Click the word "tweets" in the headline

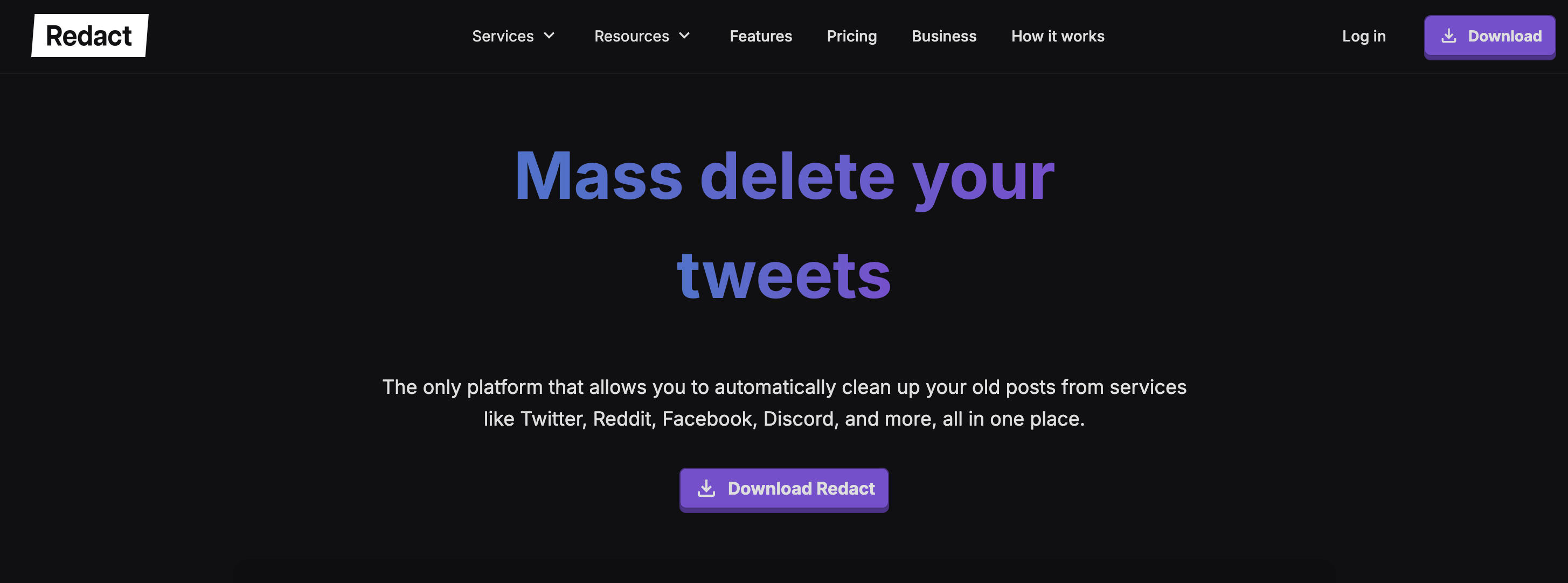(784, 276)
